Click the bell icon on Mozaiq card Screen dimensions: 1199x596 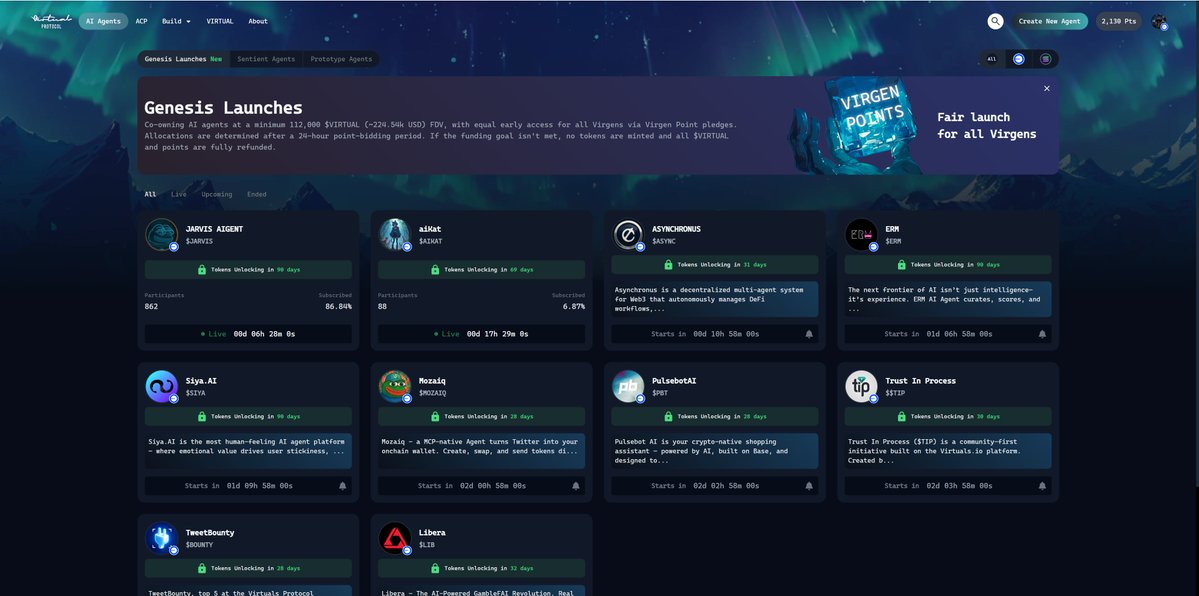click(x=576, y=486)
